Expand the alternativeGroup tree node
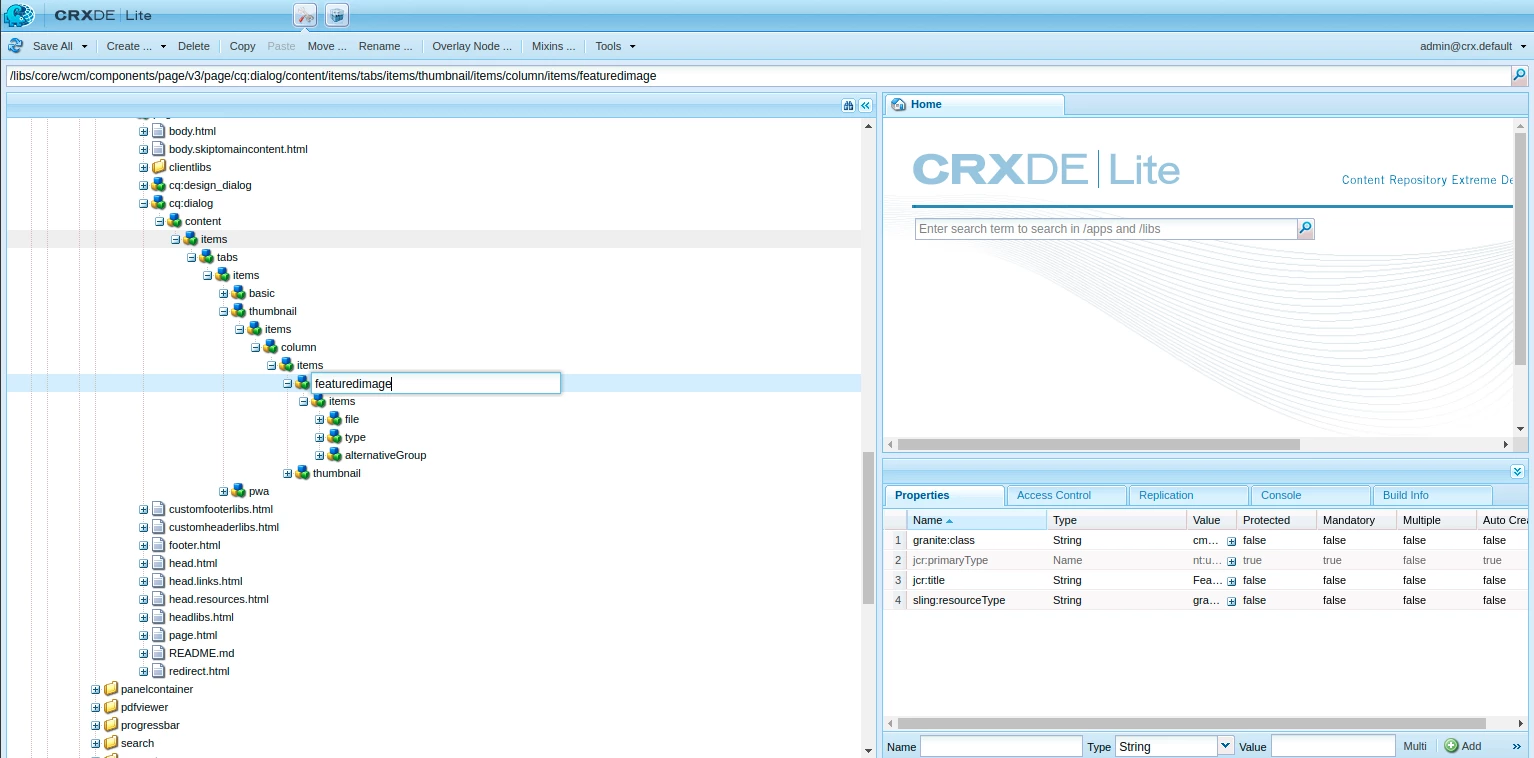Image resolution: width=1534 pixels, height=758 pixels. coord(319,455)
